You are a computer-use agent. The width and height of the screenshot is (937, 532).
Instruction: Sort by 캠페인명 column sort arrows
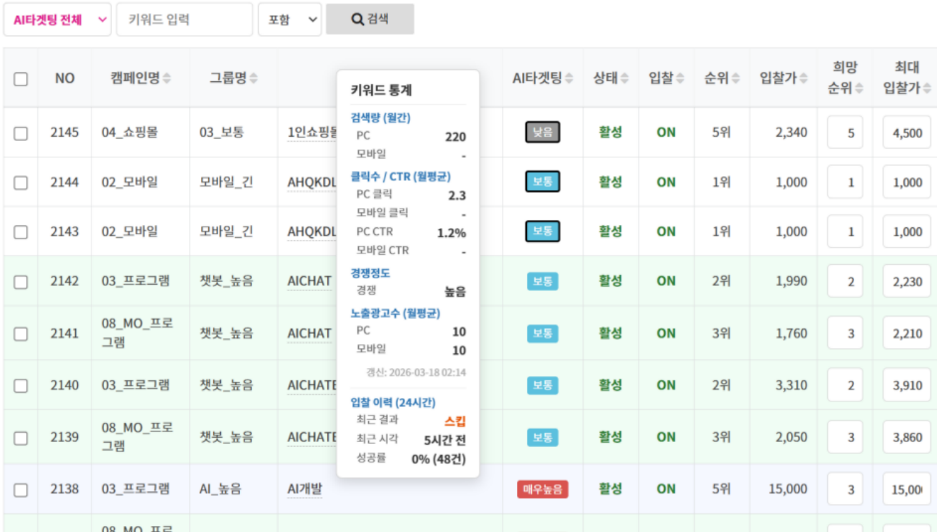tap(167, 78)
